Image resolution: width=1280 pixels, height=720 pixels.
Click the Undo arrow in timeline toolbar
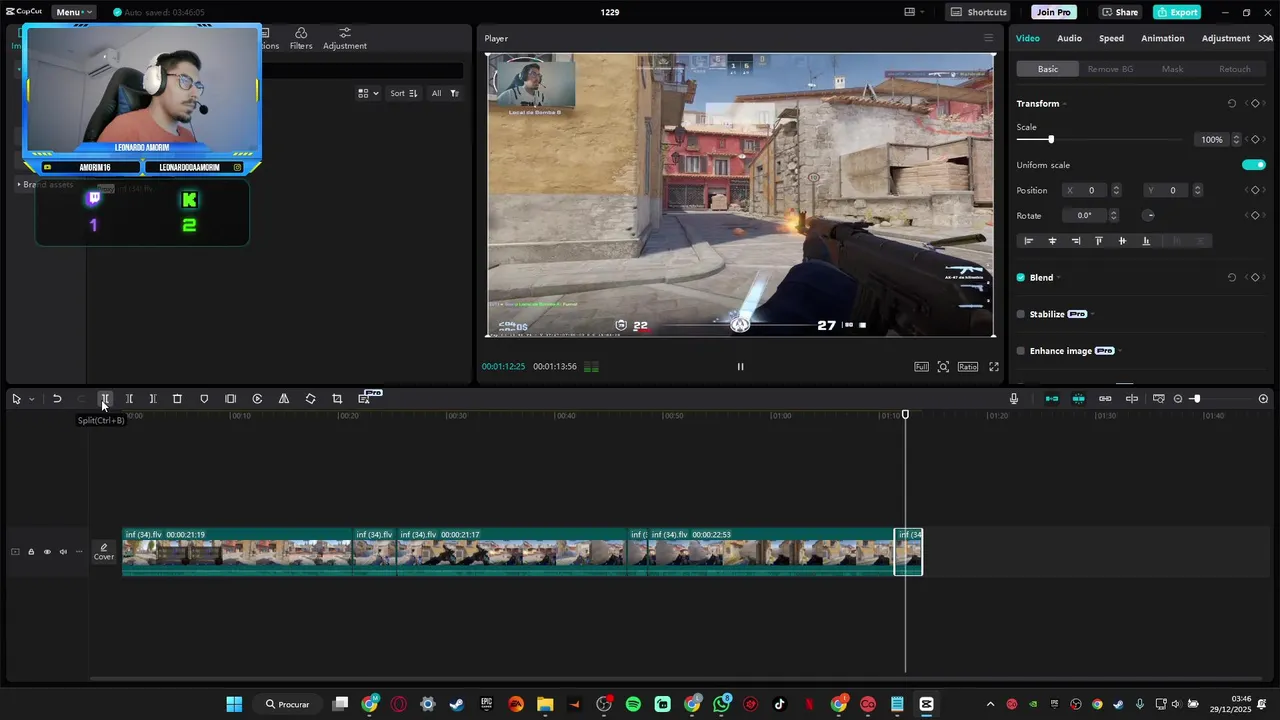[57, 399]
